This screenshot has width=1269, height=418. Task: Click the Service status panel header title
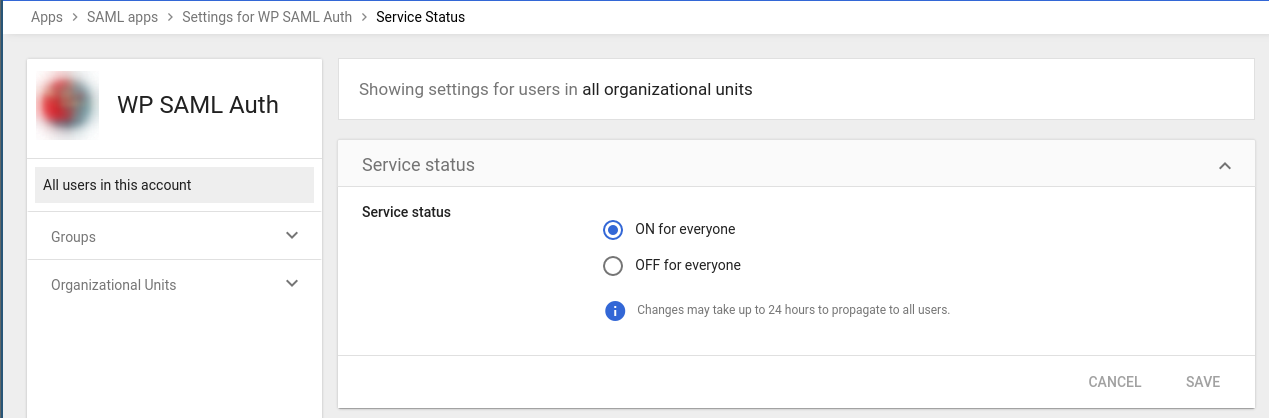pos(418,164)
